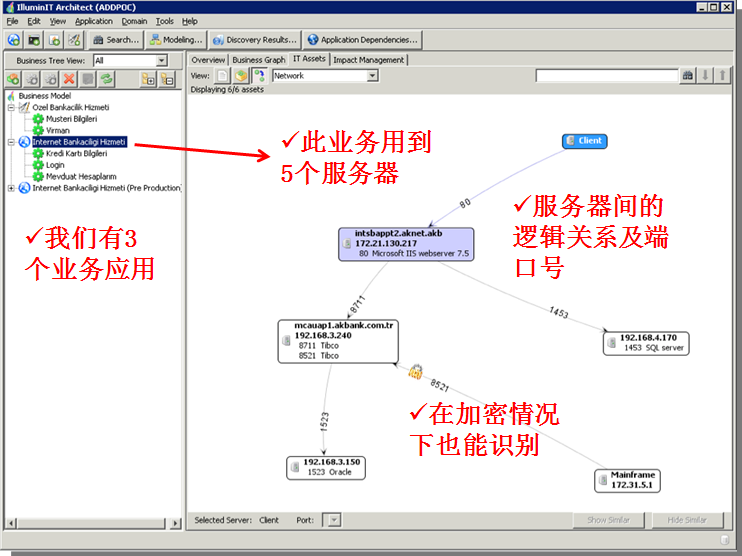Open the Domain menu
Screen dimensions: 742x556
tap(134, 21)
